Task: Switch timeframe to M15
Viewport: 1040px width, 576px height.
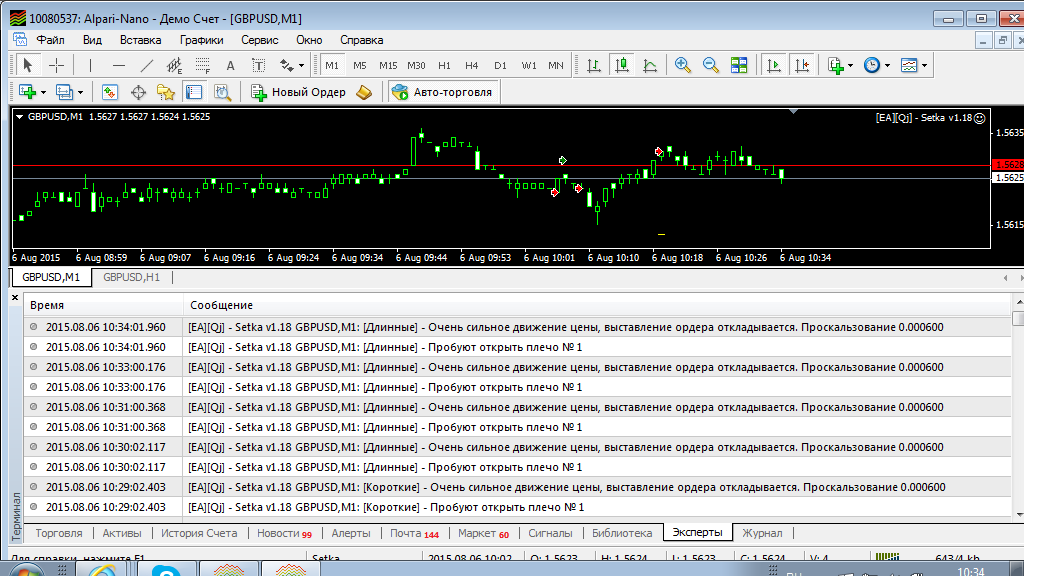Action: [x=388, y=65]
